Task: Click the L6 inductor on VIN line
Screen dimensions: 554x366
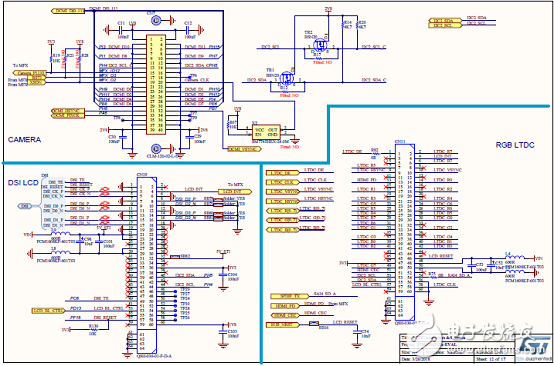Action: 60,234
